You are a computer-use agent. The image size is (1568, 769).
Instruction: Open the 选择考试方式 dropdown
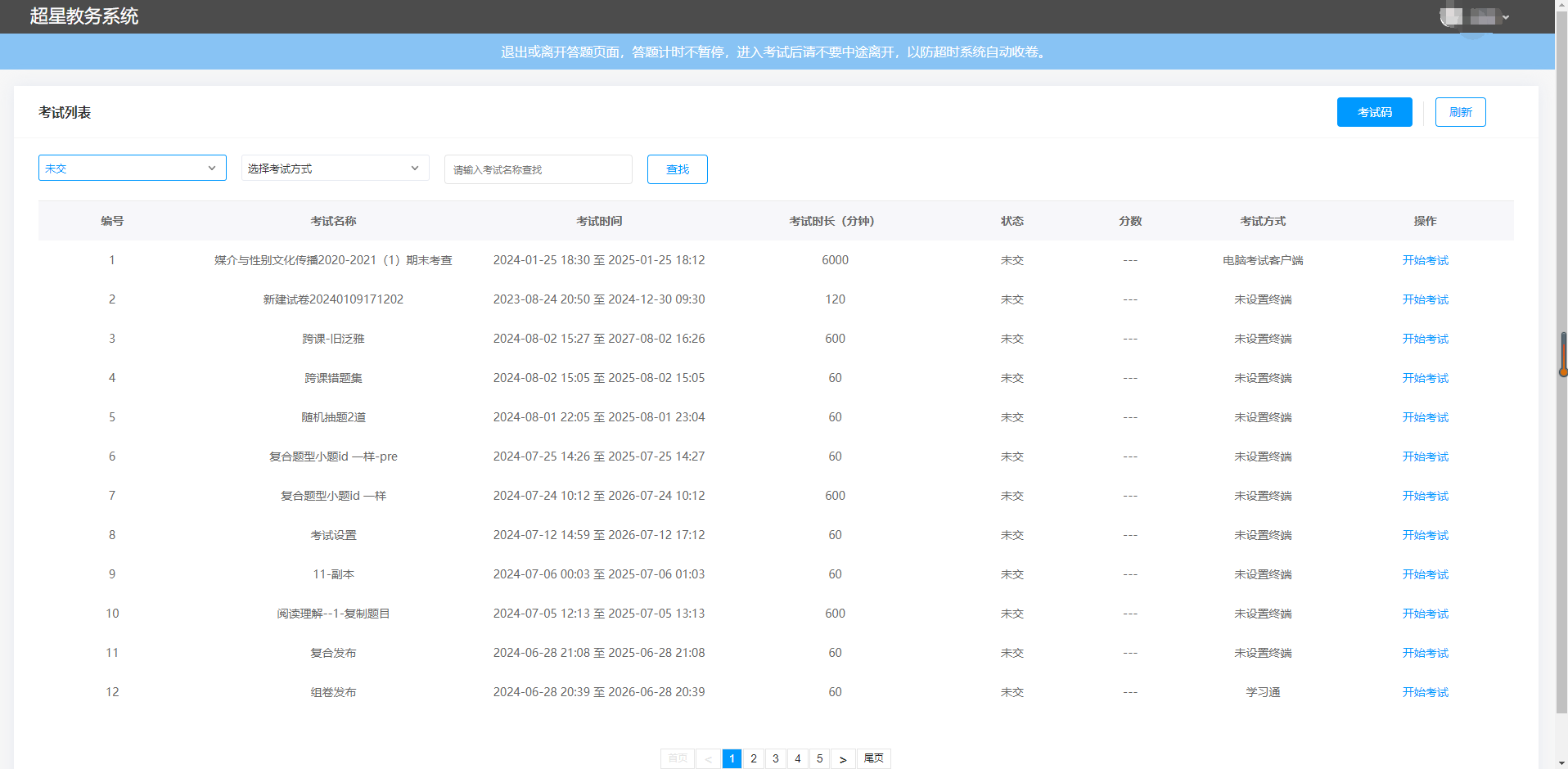click(x=336, y=168)
